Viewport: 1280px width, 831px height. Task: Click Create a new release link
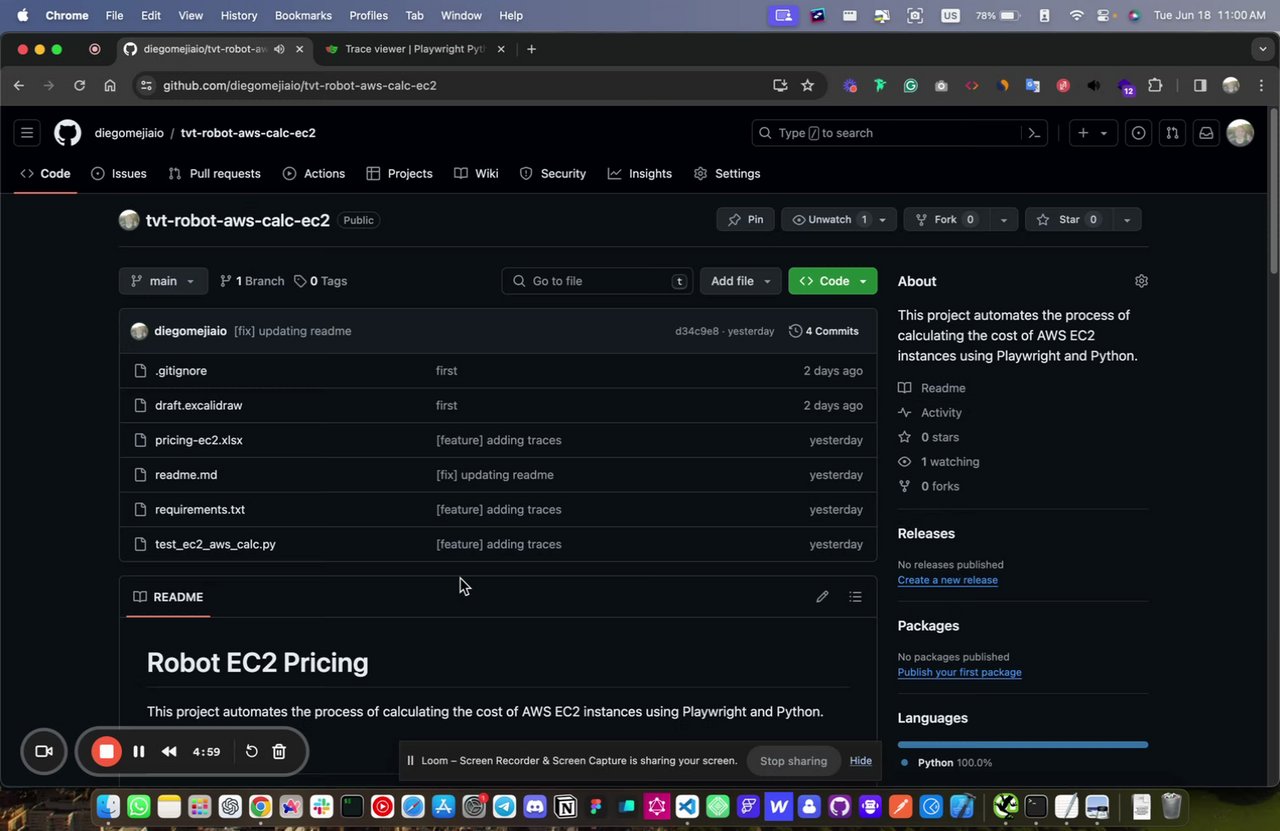coord(947,580)
